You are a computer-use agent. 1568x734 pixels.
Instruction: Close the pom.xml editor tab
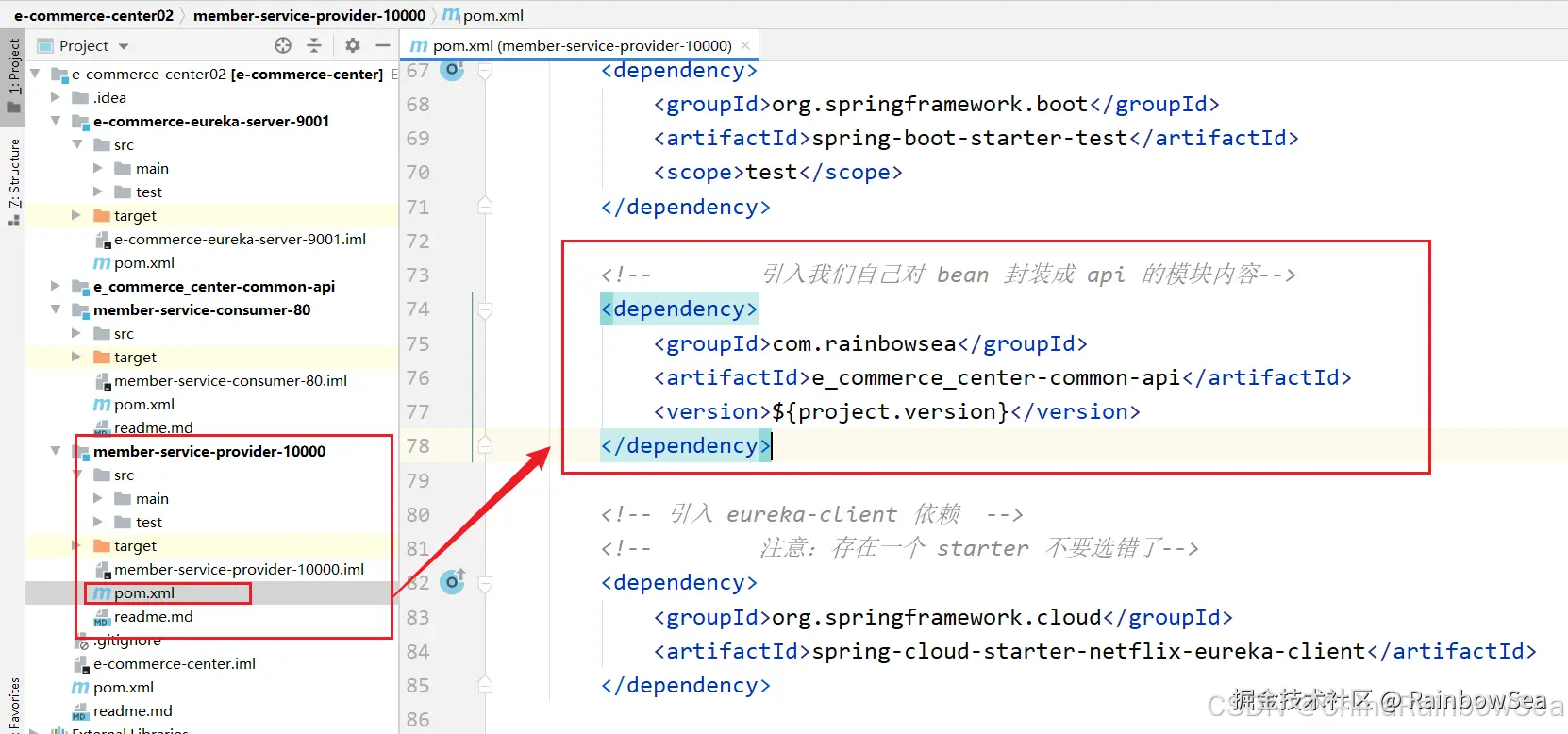[x=745, y=45]
